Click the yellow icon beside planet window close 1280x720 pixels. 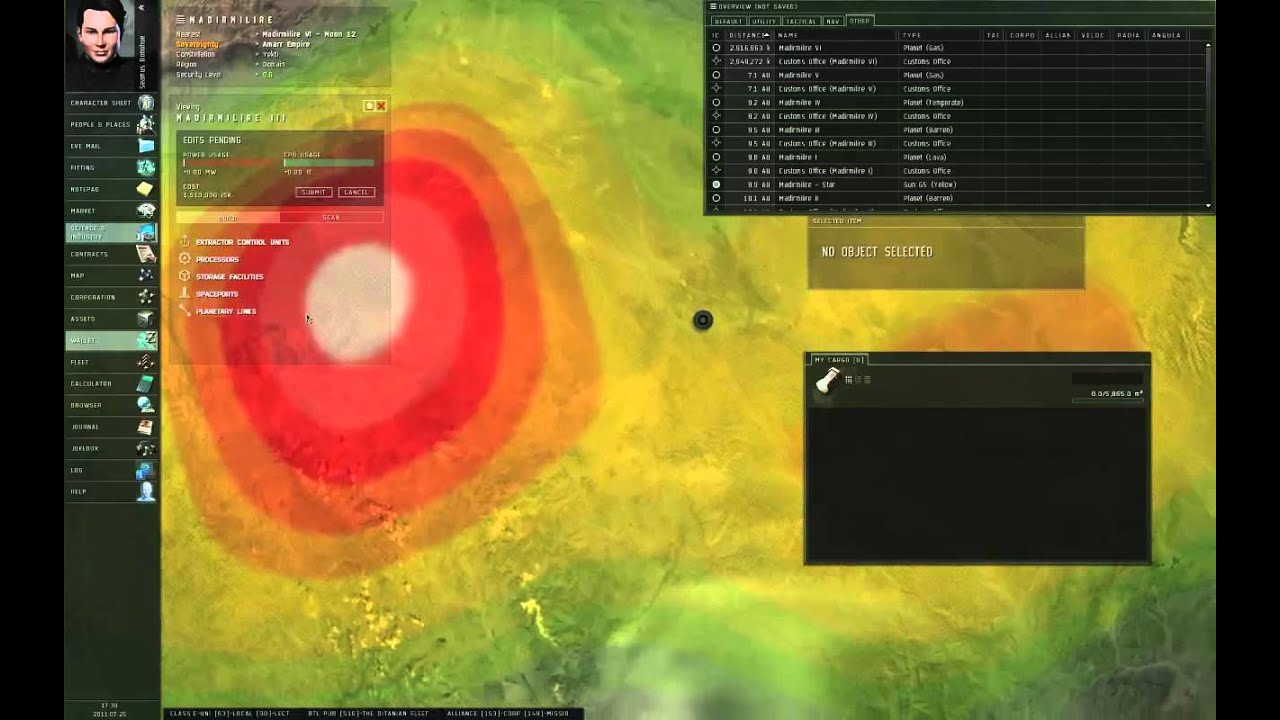[369, 105]
